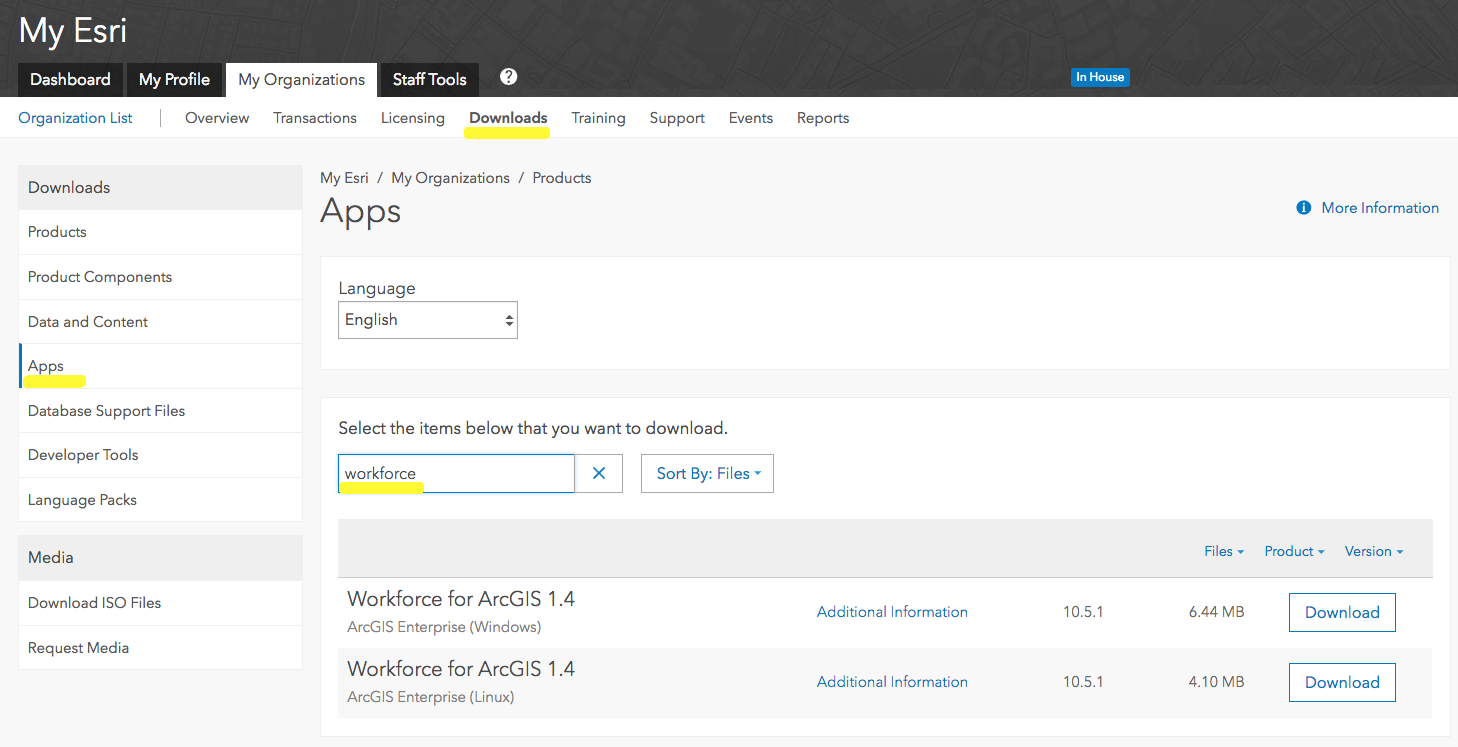1458x747 pixels.
Task: Open the Staff Tools tab
Action: 429,80
